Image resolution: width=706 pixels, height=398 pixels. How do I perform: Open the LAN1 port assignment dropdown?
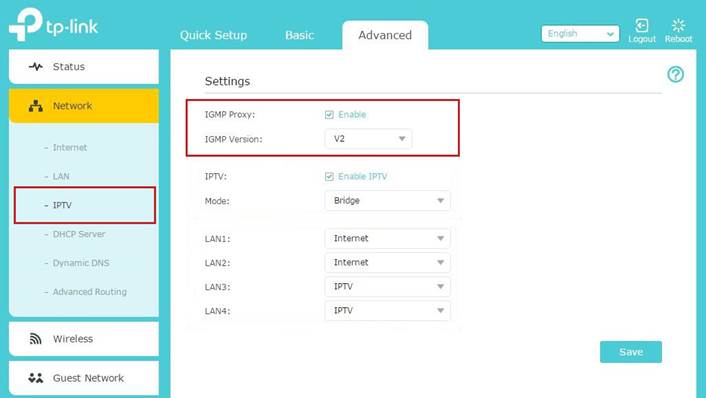(x=387, y=238)
